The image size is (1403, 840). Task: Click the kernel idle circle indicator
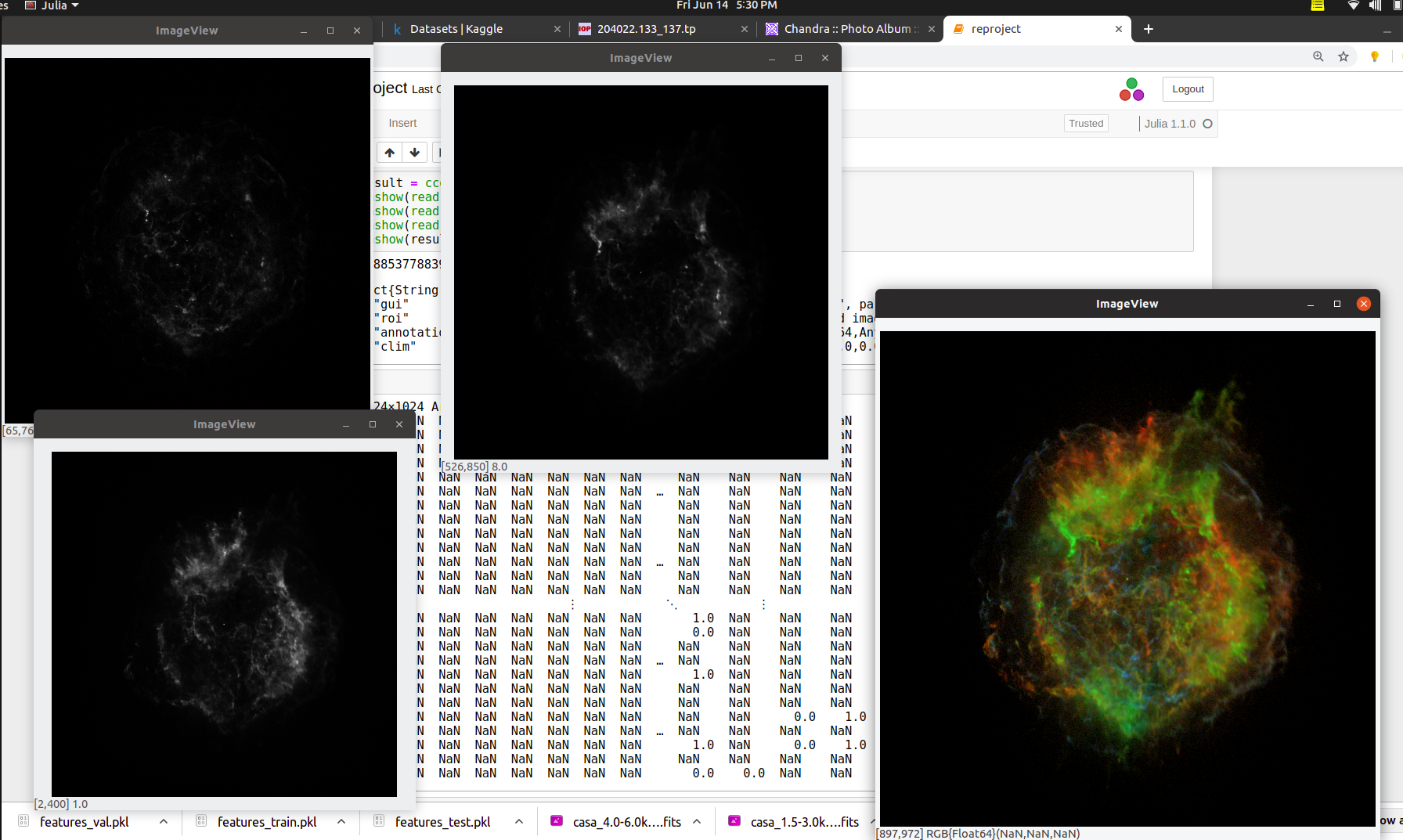[1207, 124]
